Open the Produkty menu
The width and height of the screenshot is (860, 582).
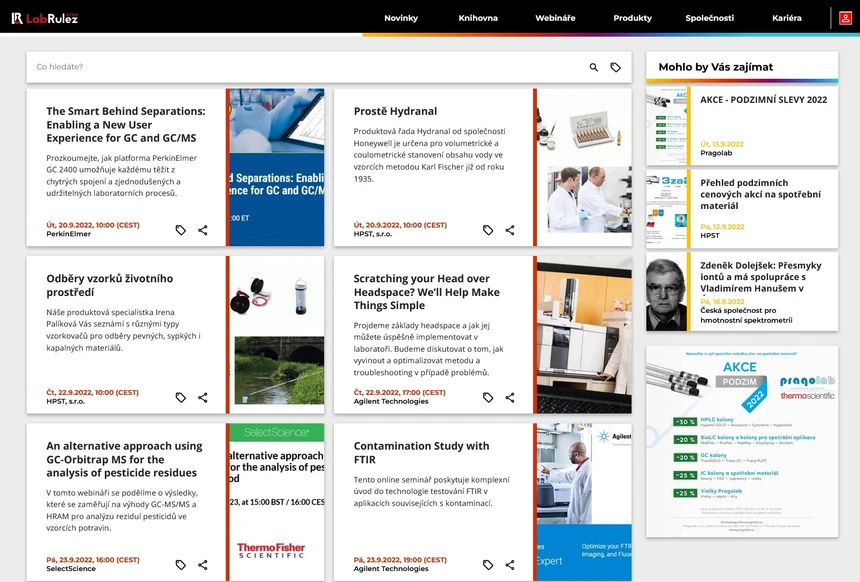634,17
